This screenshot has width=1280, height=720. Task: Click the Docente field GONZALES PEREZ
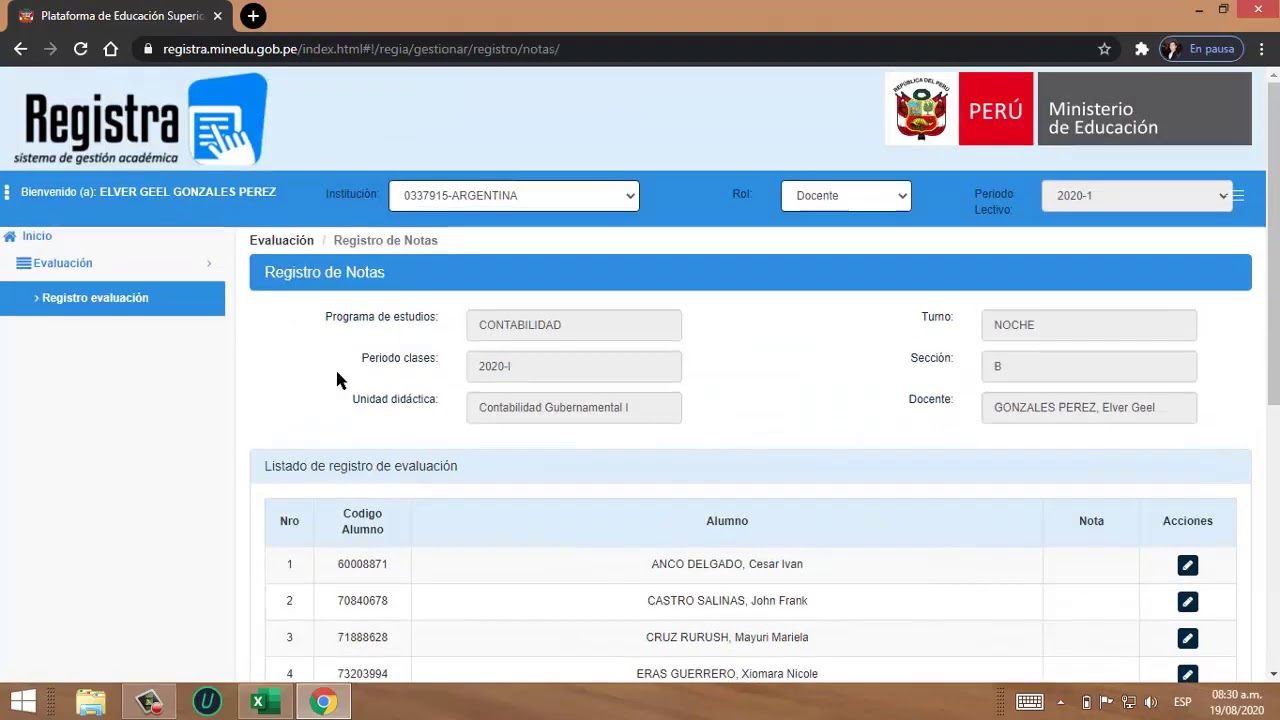(x=1089, y=407)
